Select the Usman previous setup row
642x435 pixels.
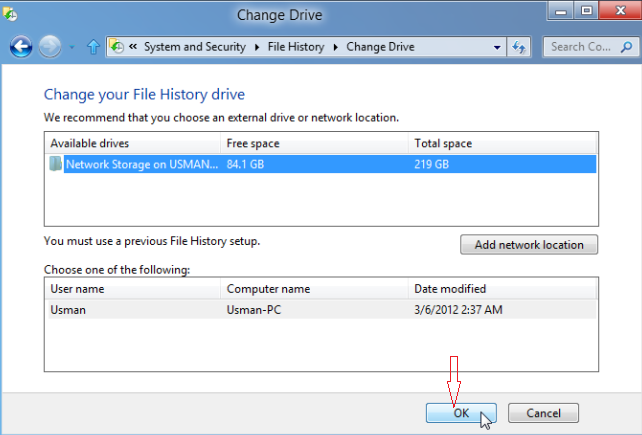pos(322,310)
